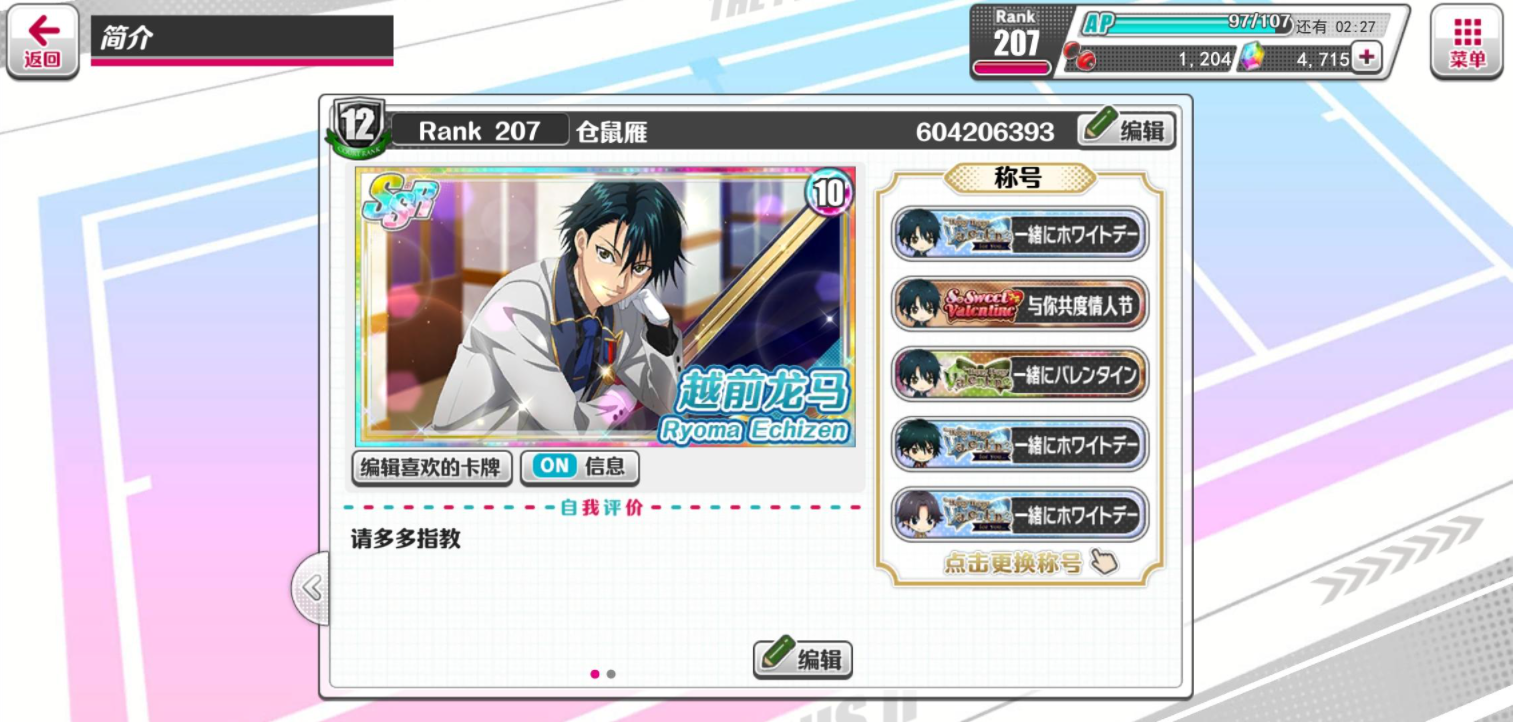This screenshot has height=723, width=1516.
Task: Go back with the 返回 arrow button
Action: 42,41
